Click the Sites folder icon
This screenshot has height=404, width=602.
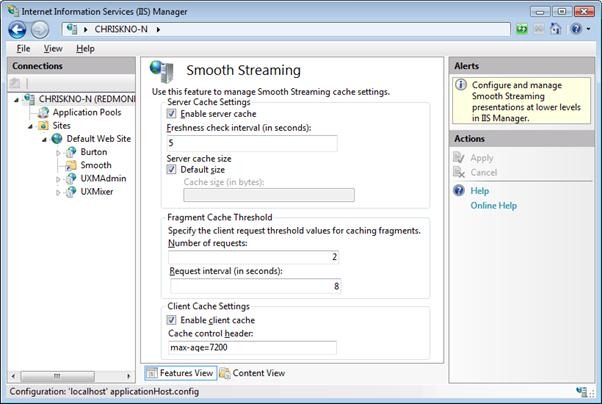pos(43,126)
